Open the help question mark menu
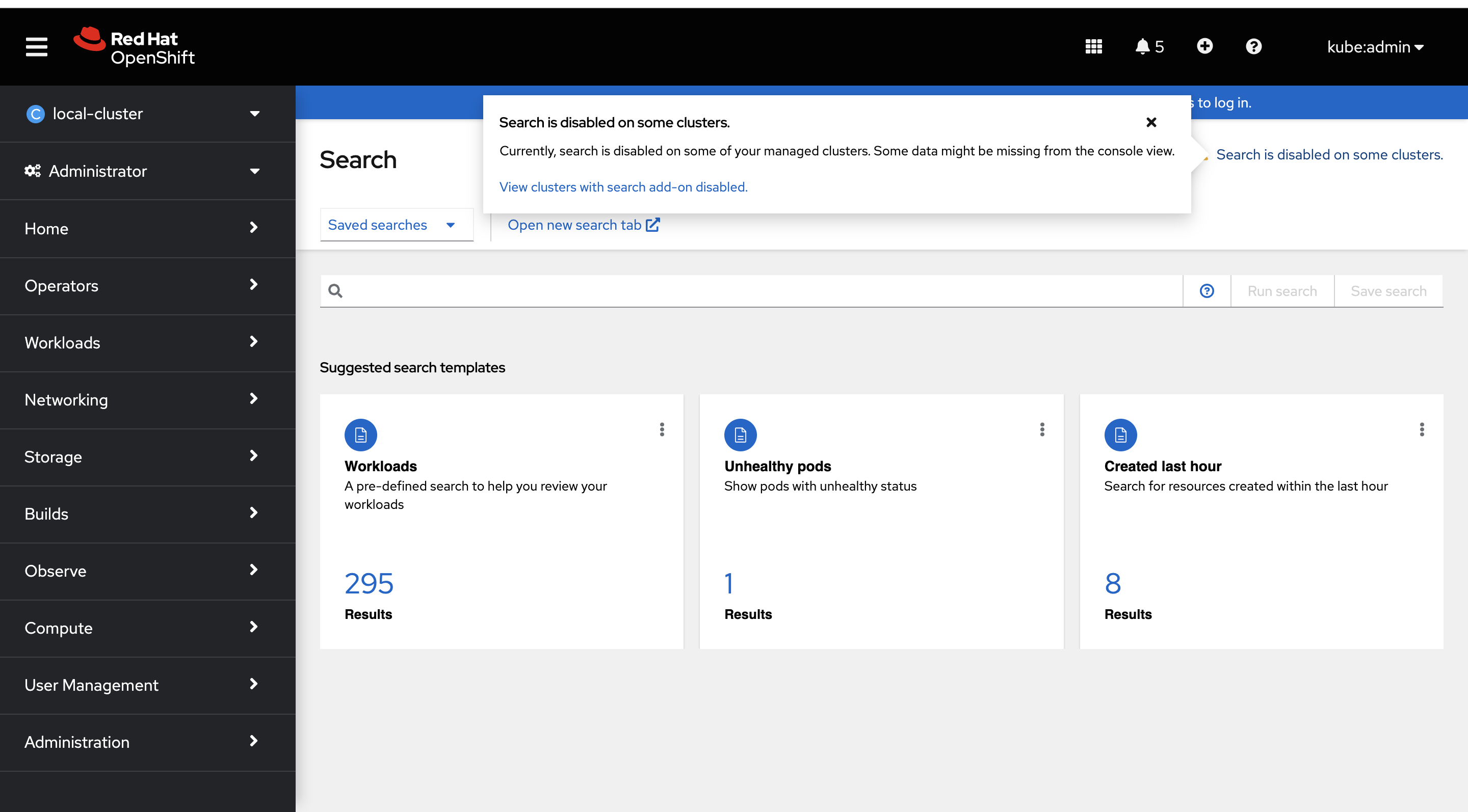The height and width of the screenshot is (812, 1468). (1253, 47)
